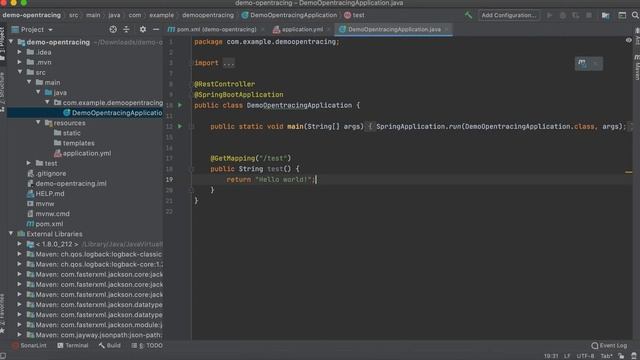Click the Build project hammer icon
640x360 pixels.
tap(468, 16)
